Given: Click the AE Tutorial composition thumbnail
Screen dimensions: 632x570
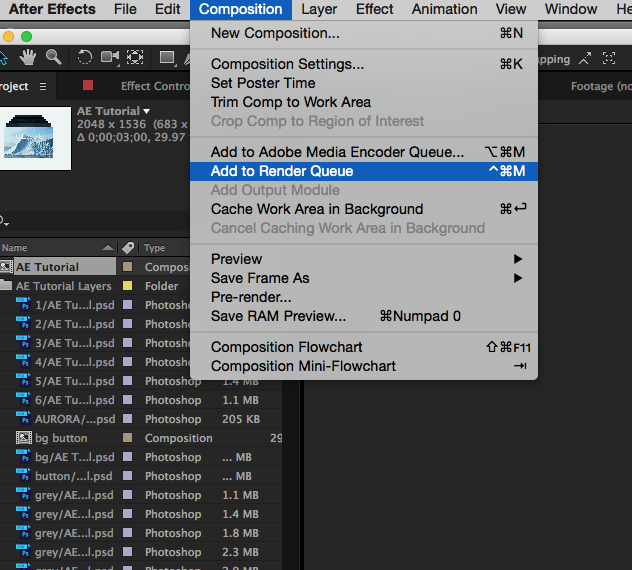Looking at the screenshot, I should pyautogui.click(x=35, y=138).
